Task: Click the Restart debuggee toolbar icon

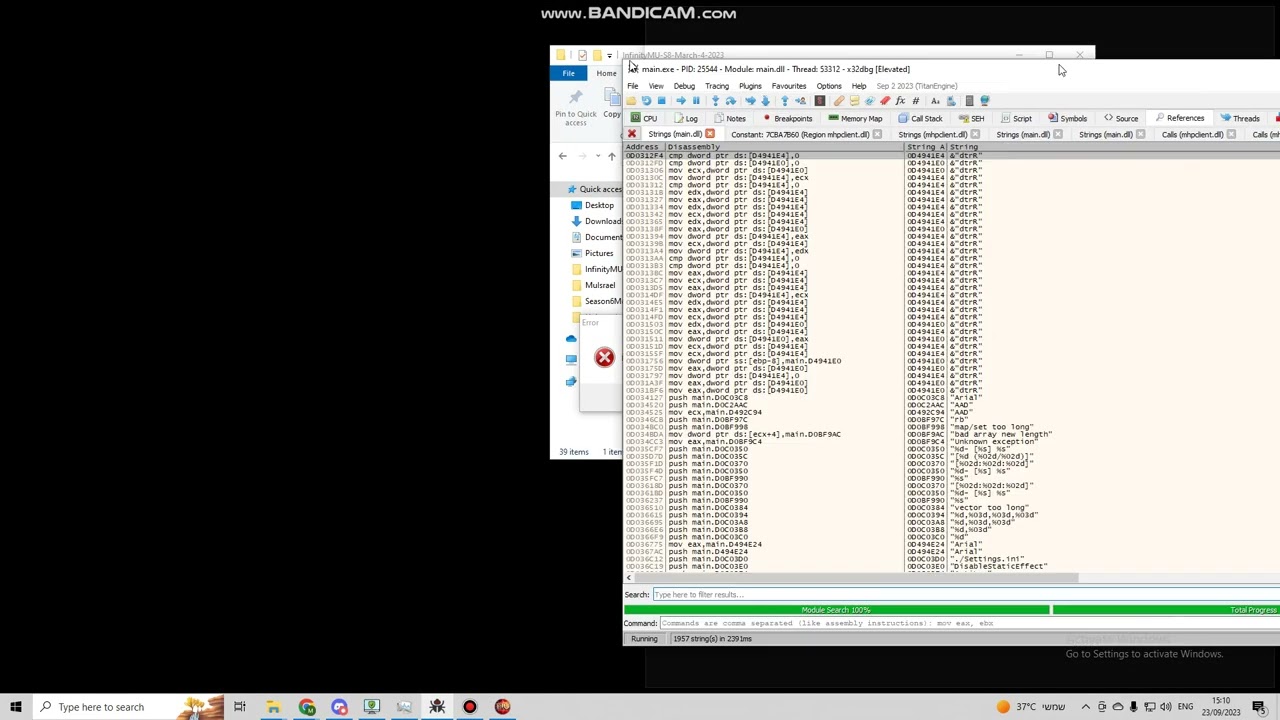Action: click(646, 100)
